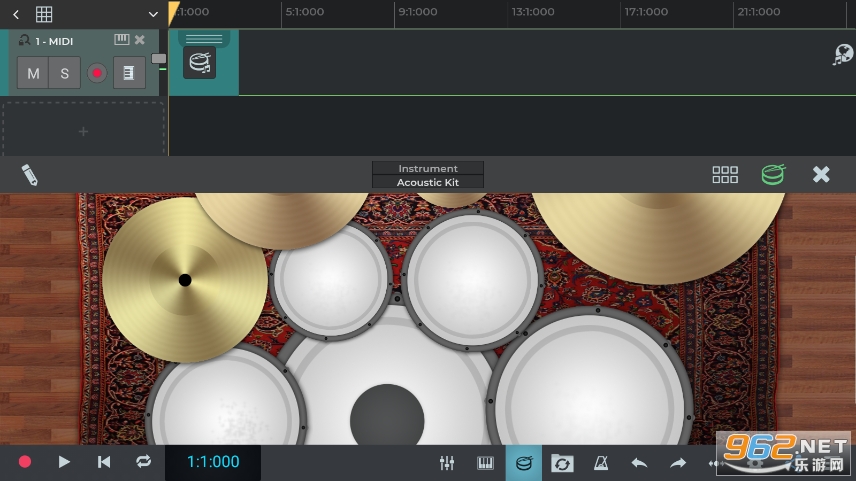Close the drum instrument panel
856x481 pixels.
point(821,175)
